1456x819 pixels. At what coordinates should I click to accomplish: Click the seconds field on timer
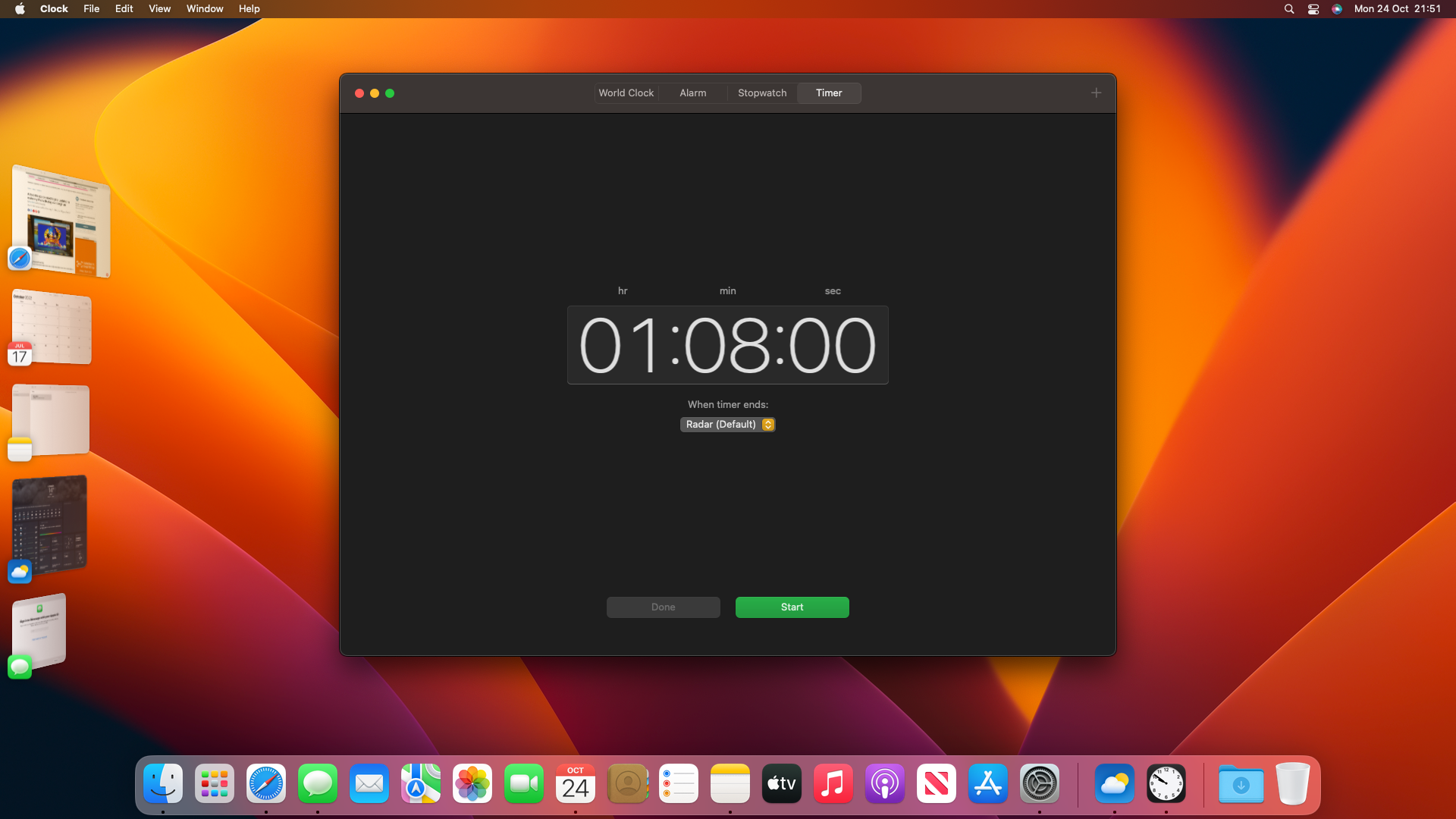click(832, 344)
